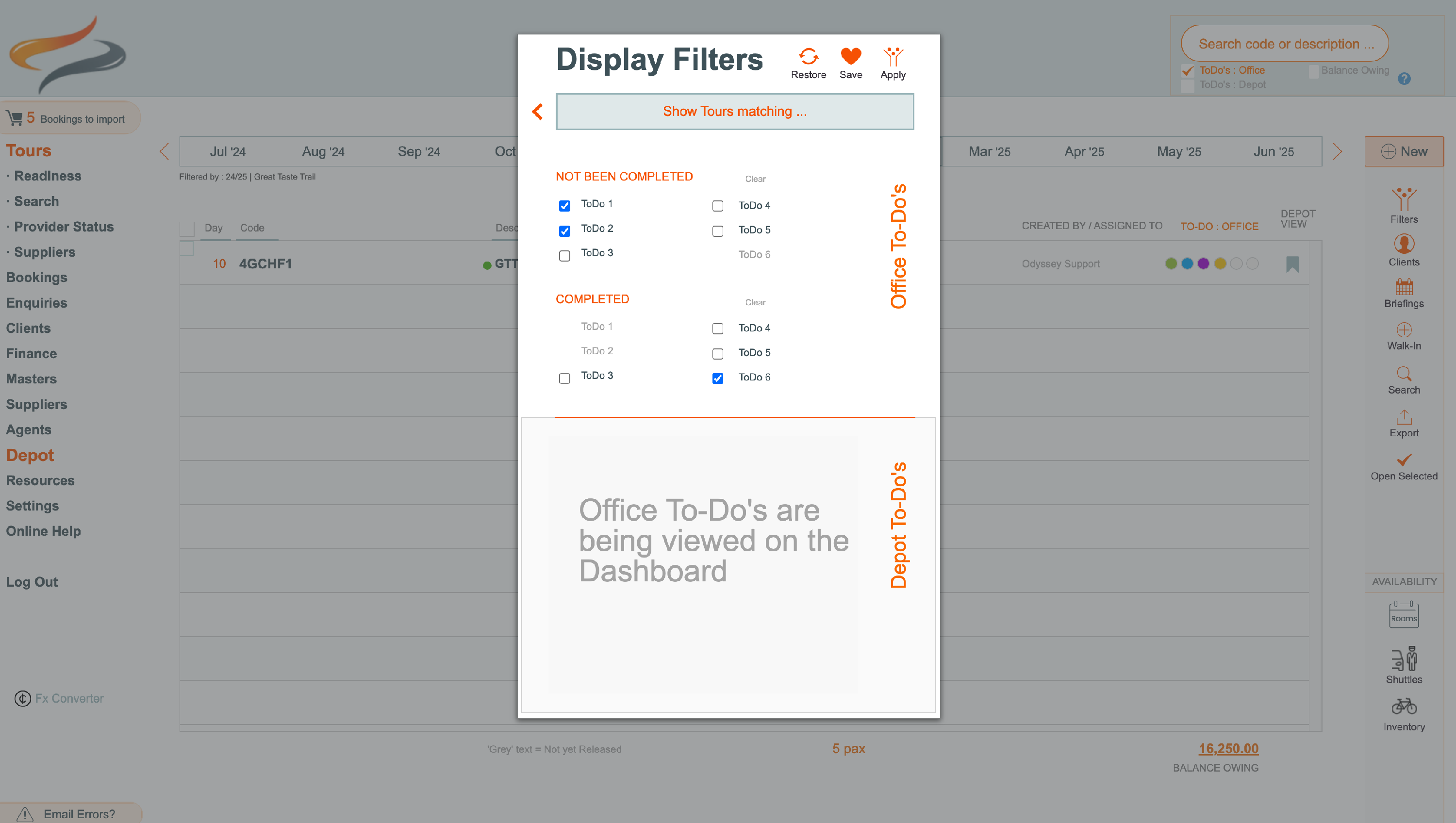Screen dimensions: 1456x823
Task: Click the search code or description field
Action: pos(1284,44)
